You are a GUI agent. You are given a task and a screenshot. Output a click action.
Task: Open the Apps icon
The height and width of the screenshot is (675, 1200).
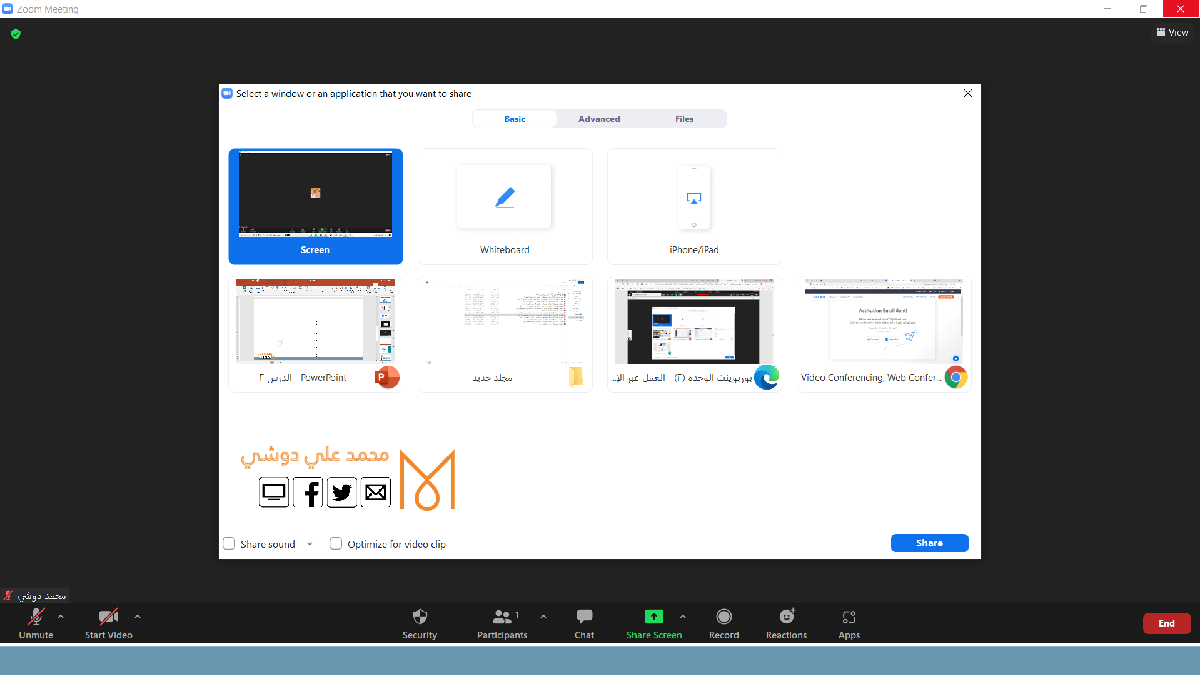(x=849, y=617)
